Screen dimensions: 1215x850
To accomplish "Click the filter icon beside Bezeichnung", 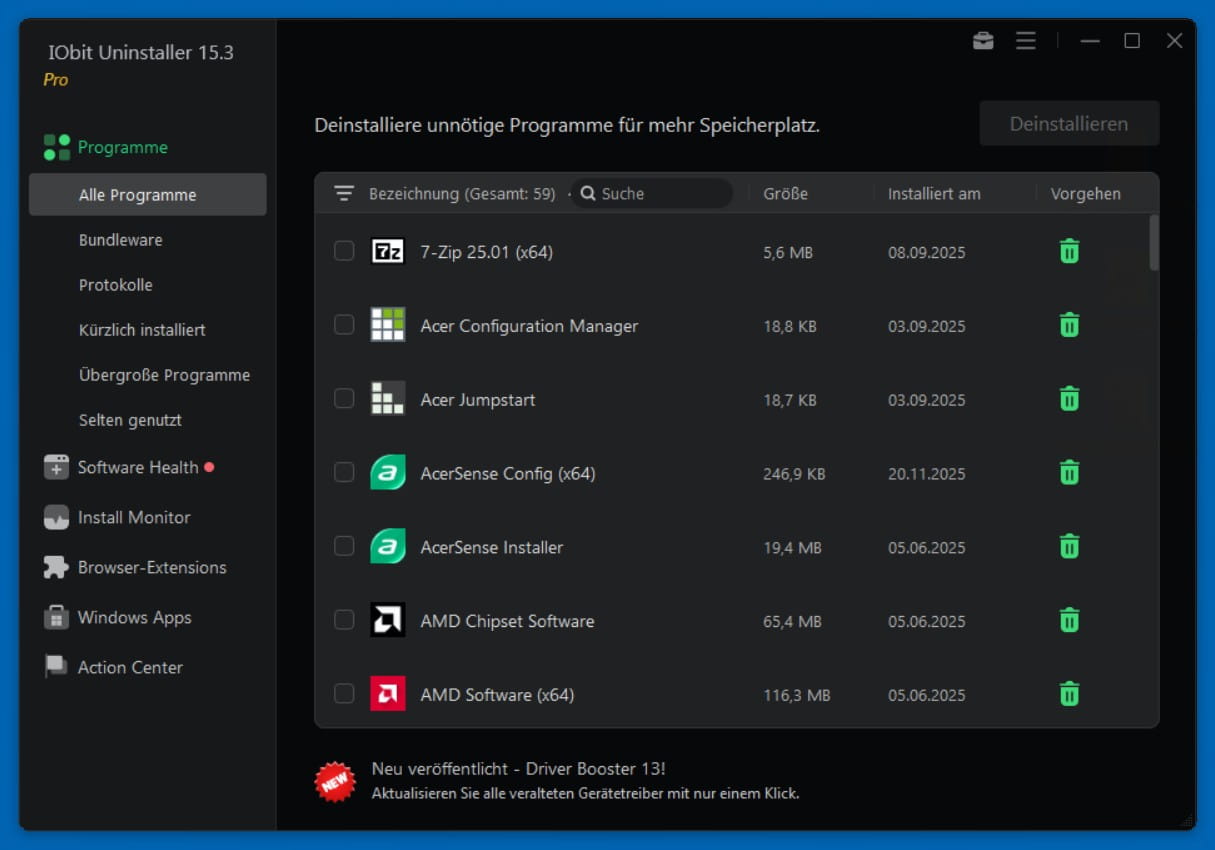I will pyautogui.click(x=344, y=194).
